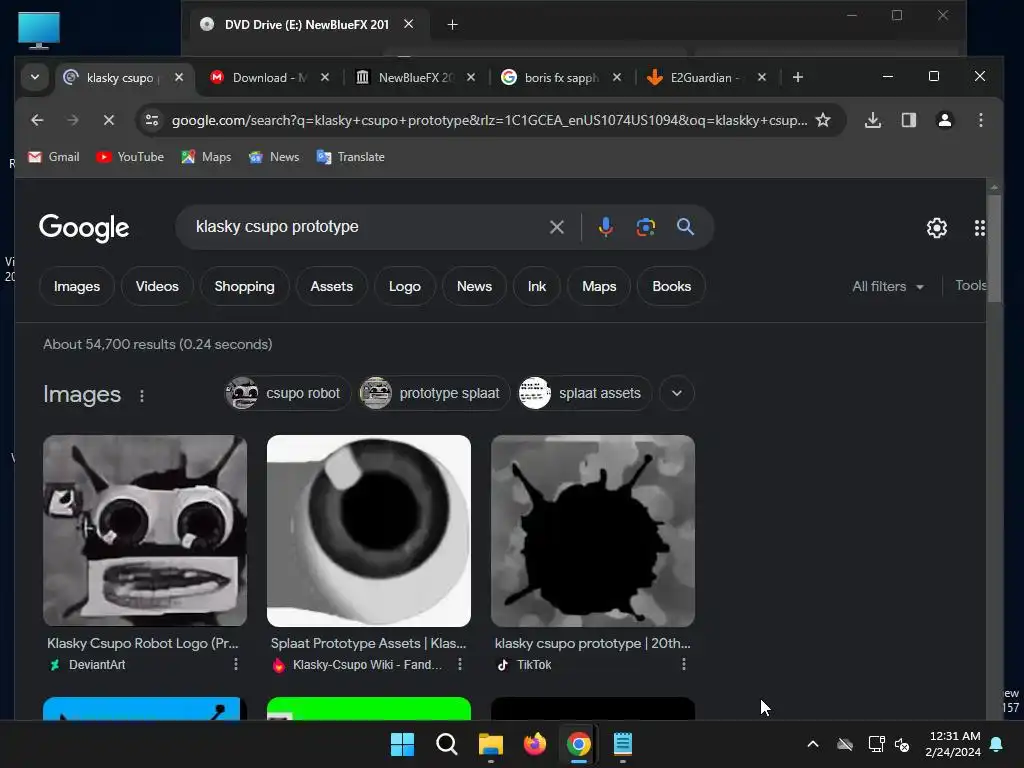Image resolution: width=1024 pixels, height=768 pixels.
Task: Open a new Chrome tab
Action: 797,77
